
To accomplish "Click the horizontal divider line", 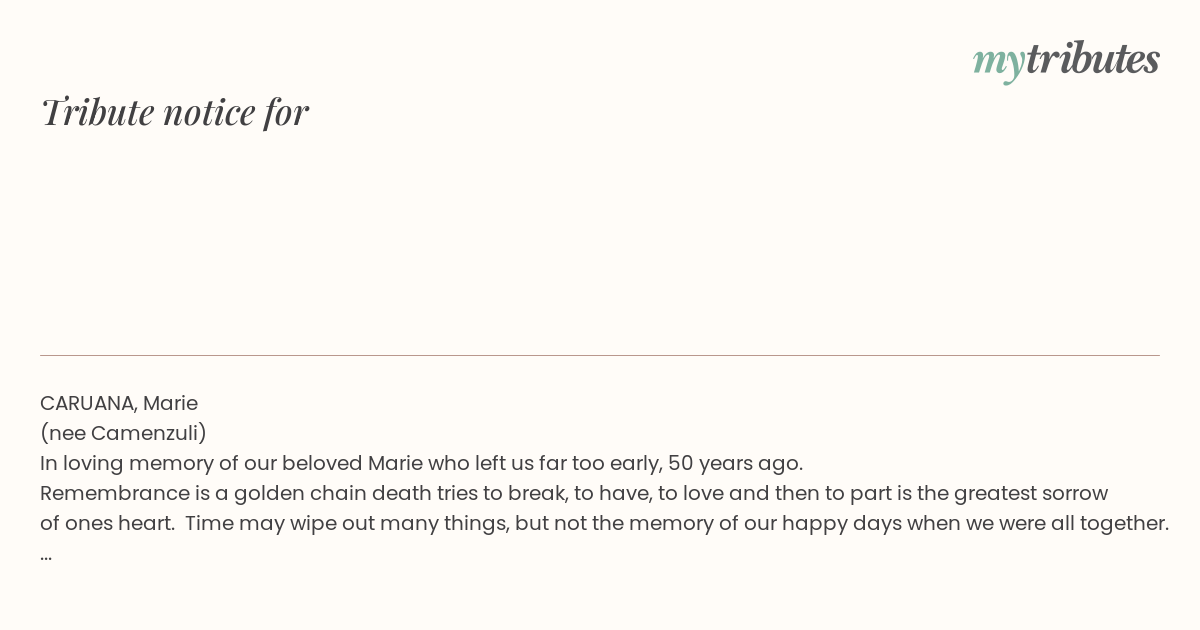I will point(600,355).
